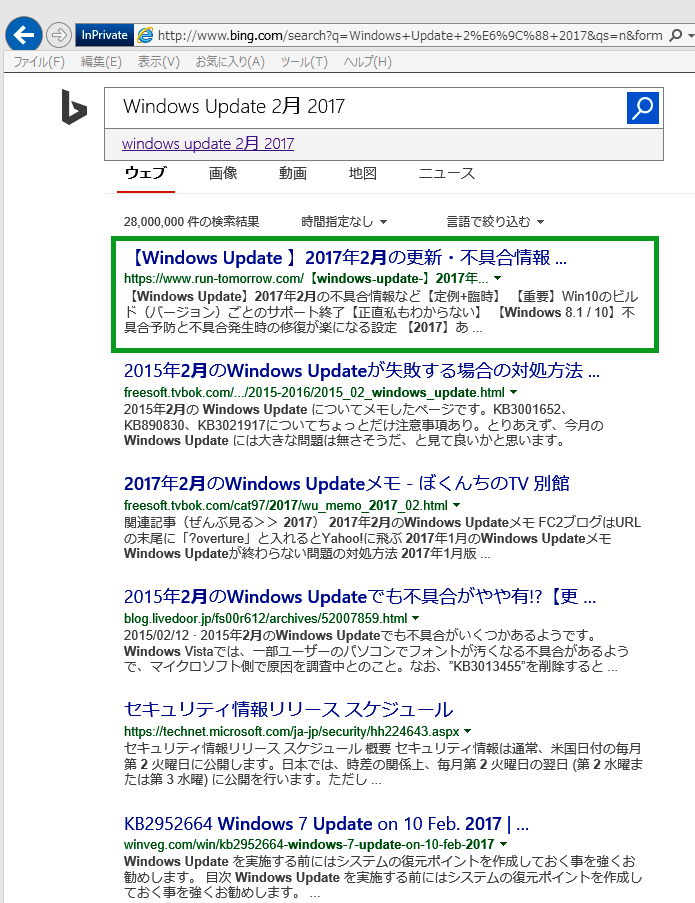Open the 編集(E) menu

point(101,62)
